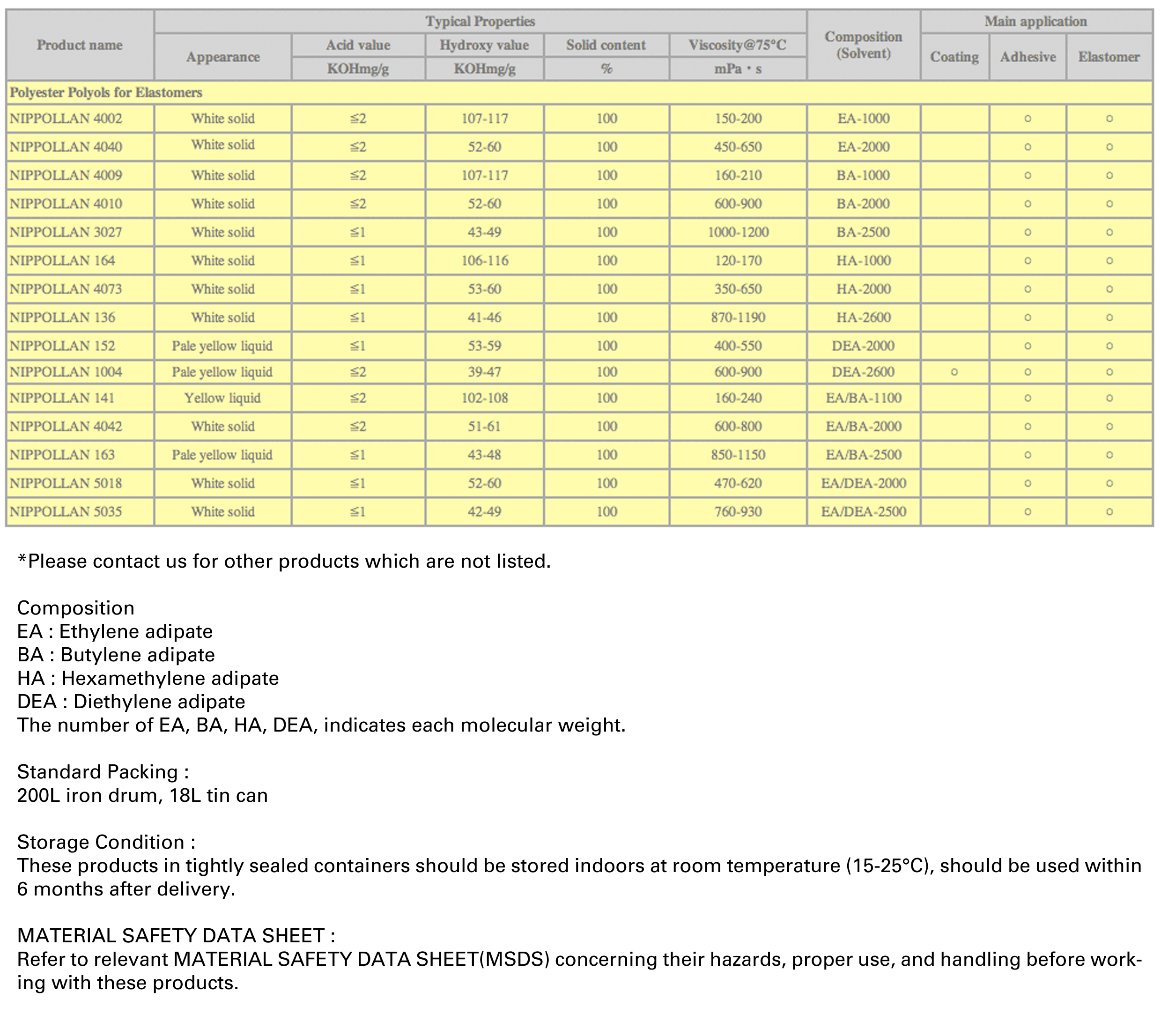Click the DEA-2000 composition cell
Image resolution: width=1161 pixels, height=1036 pixels.
863,346
